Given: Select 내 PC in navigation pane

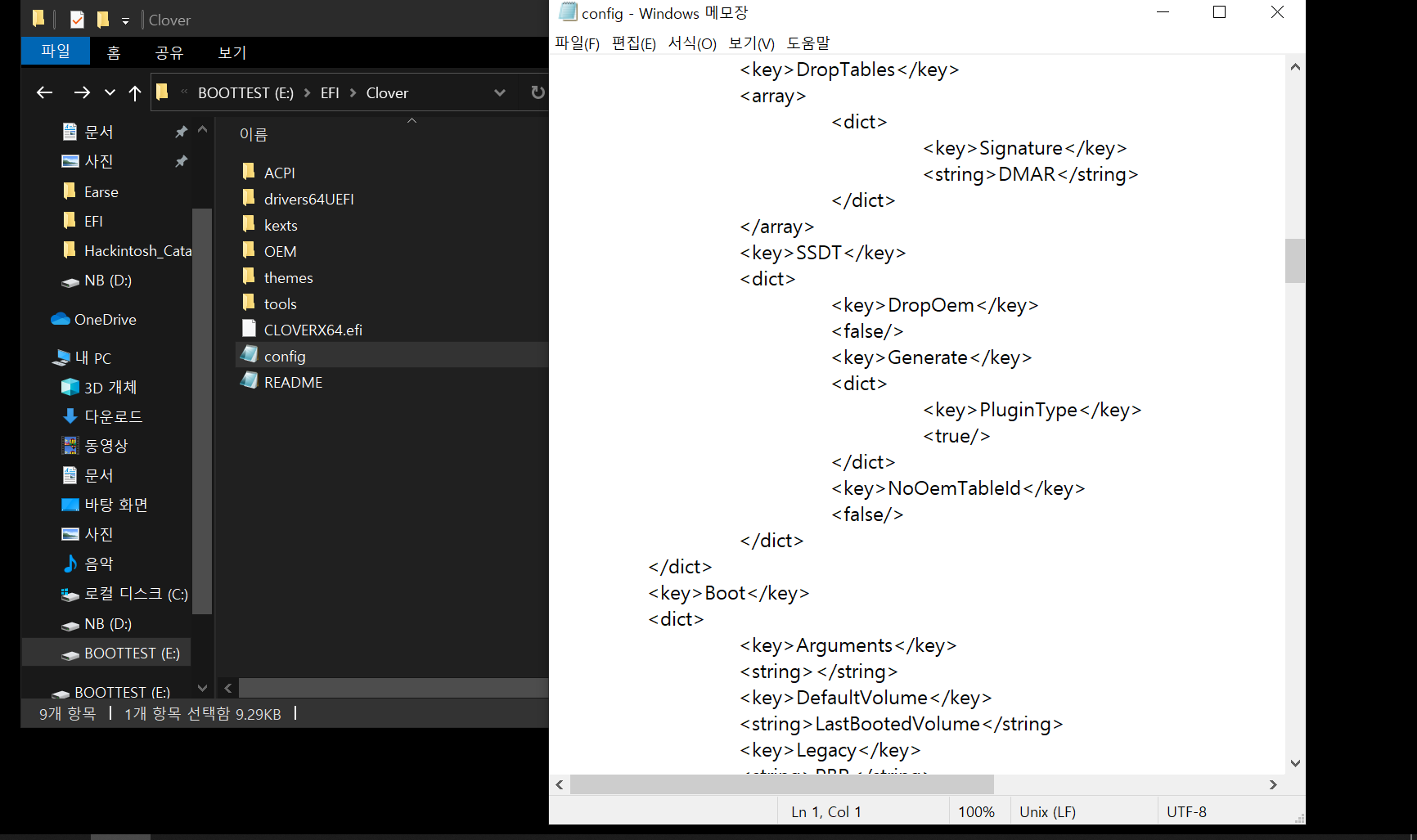Looking at the screenshot, I should click(x=92, y=357).
